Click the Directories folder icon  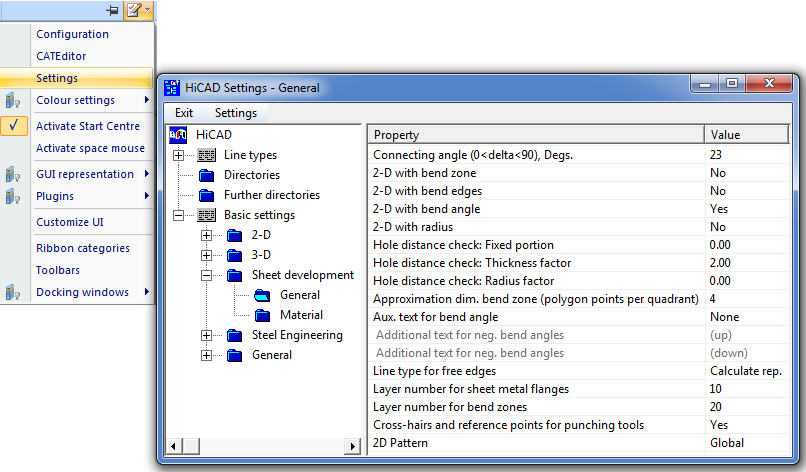pos(207,175)
